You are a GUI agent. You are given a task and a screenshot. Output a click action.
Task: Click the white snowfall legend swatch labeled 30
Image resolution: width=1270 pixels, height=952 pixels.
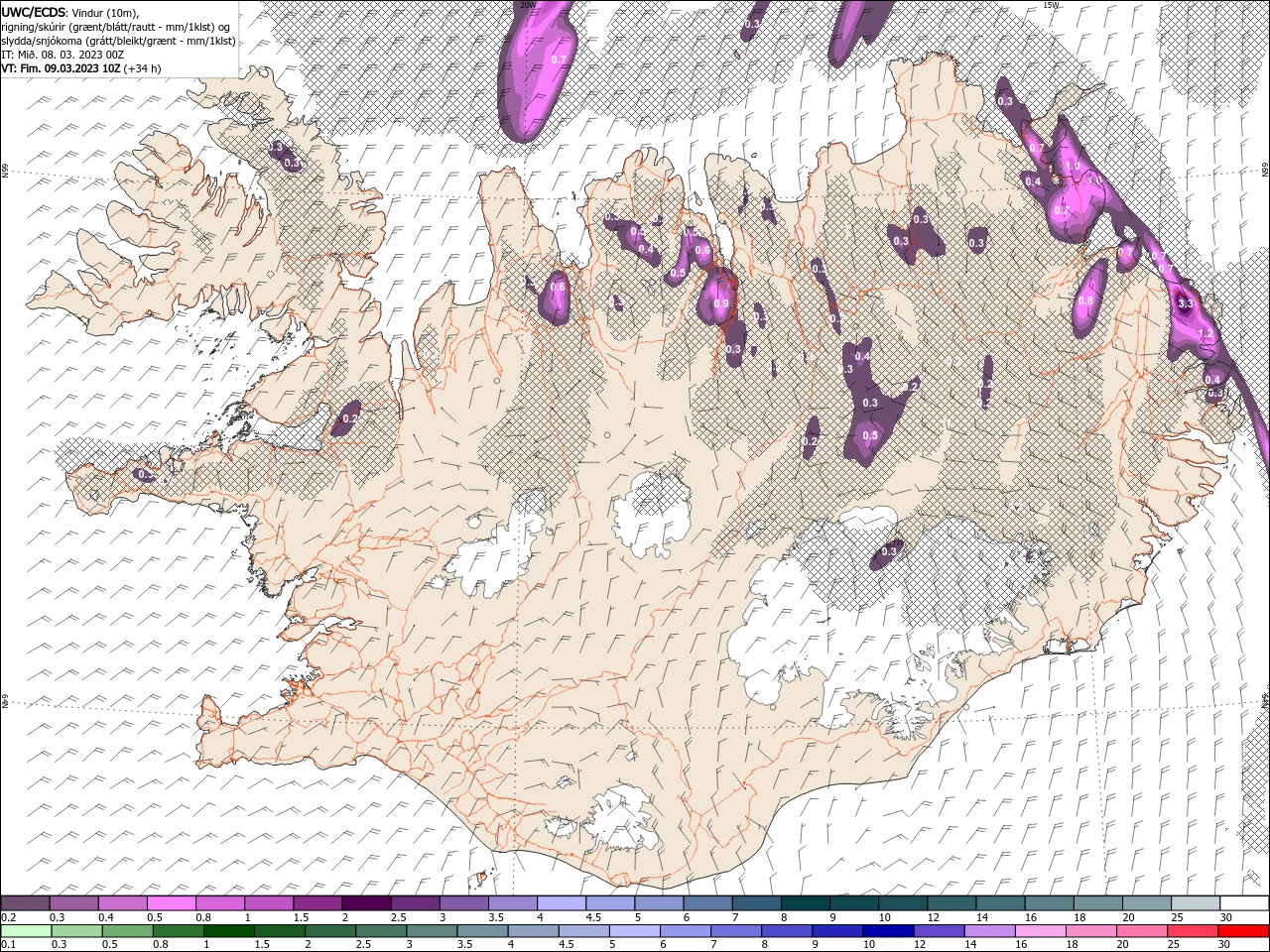pos(1245,903)
